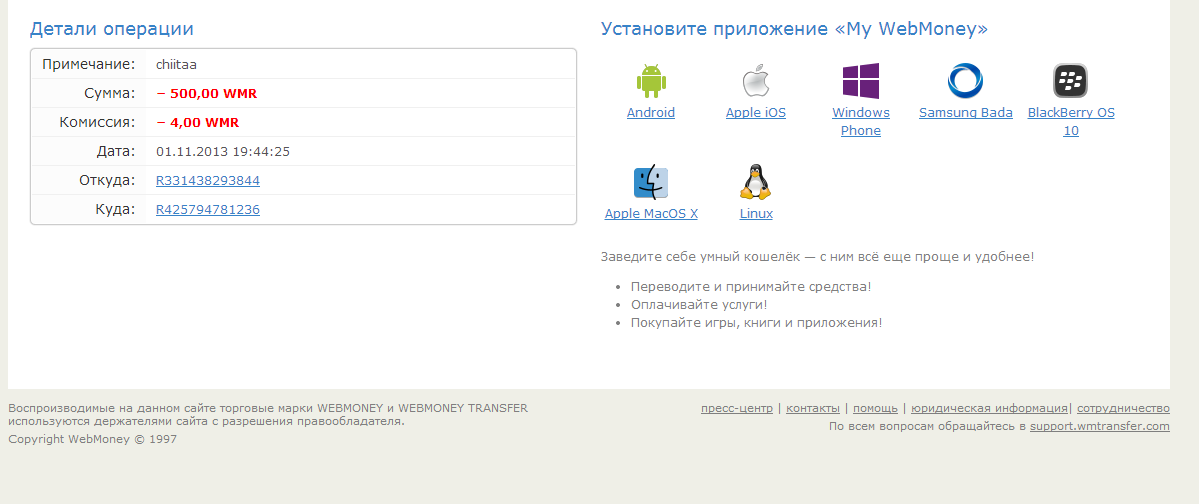The height and width of the screenshot is (504, 1199).
Task: Open the Linux text link
Action: [755, 213]
